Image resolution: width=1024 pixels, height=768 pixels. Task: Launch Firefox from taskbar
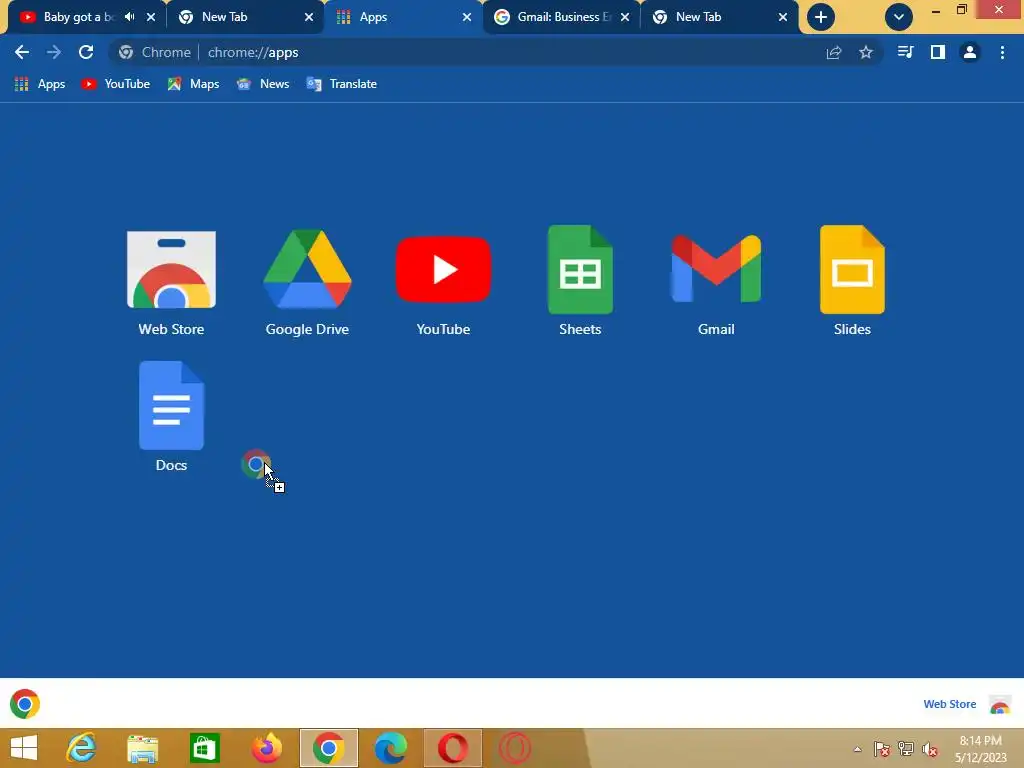(266, 748)
